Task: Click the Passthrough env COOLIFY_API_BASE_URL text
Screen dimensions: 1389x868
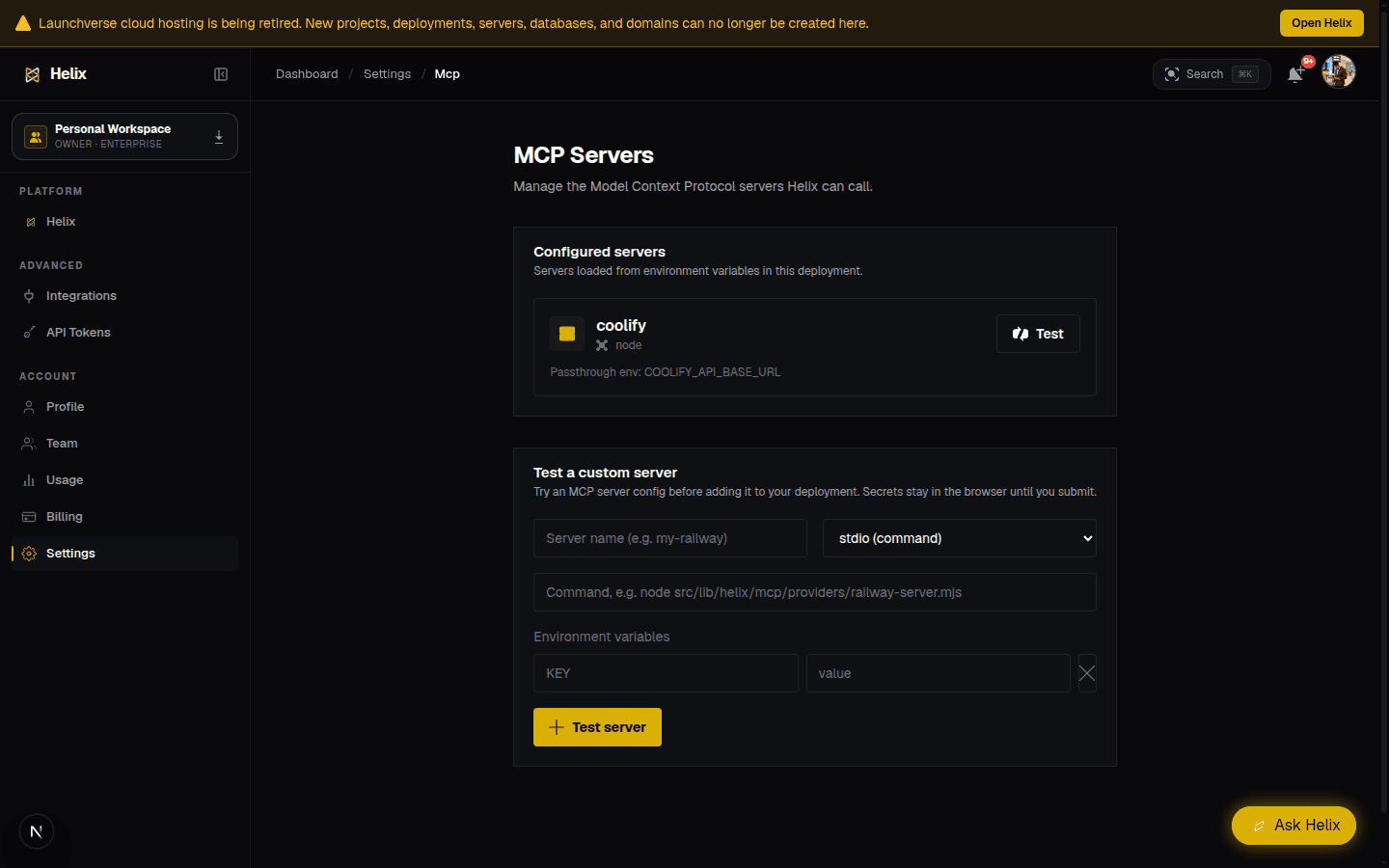Action: [666, 372]
